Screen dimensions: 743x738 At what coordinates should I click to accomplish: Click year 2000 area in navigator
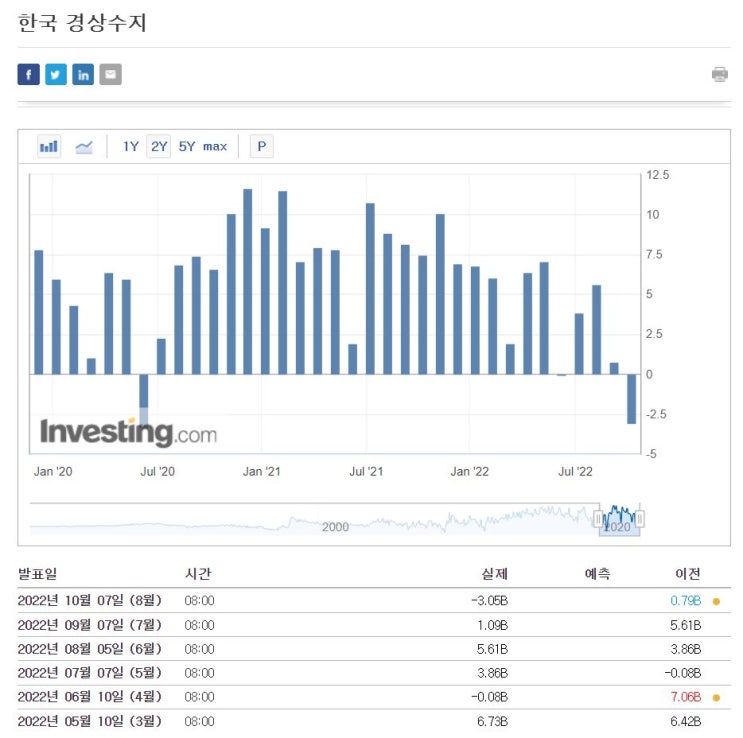point(335,527)
